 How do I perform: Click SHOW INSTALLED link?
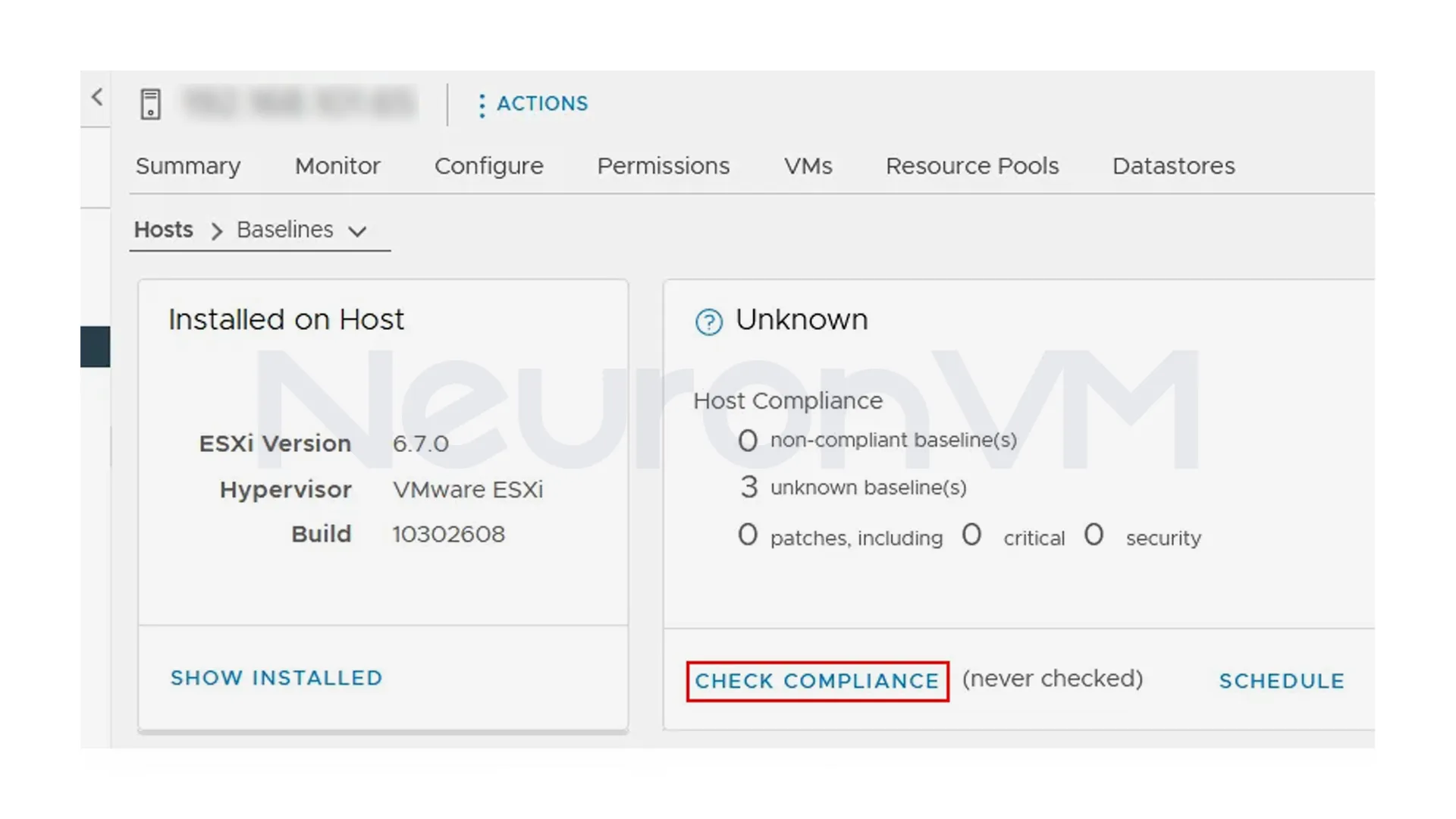tap(277, 678)
